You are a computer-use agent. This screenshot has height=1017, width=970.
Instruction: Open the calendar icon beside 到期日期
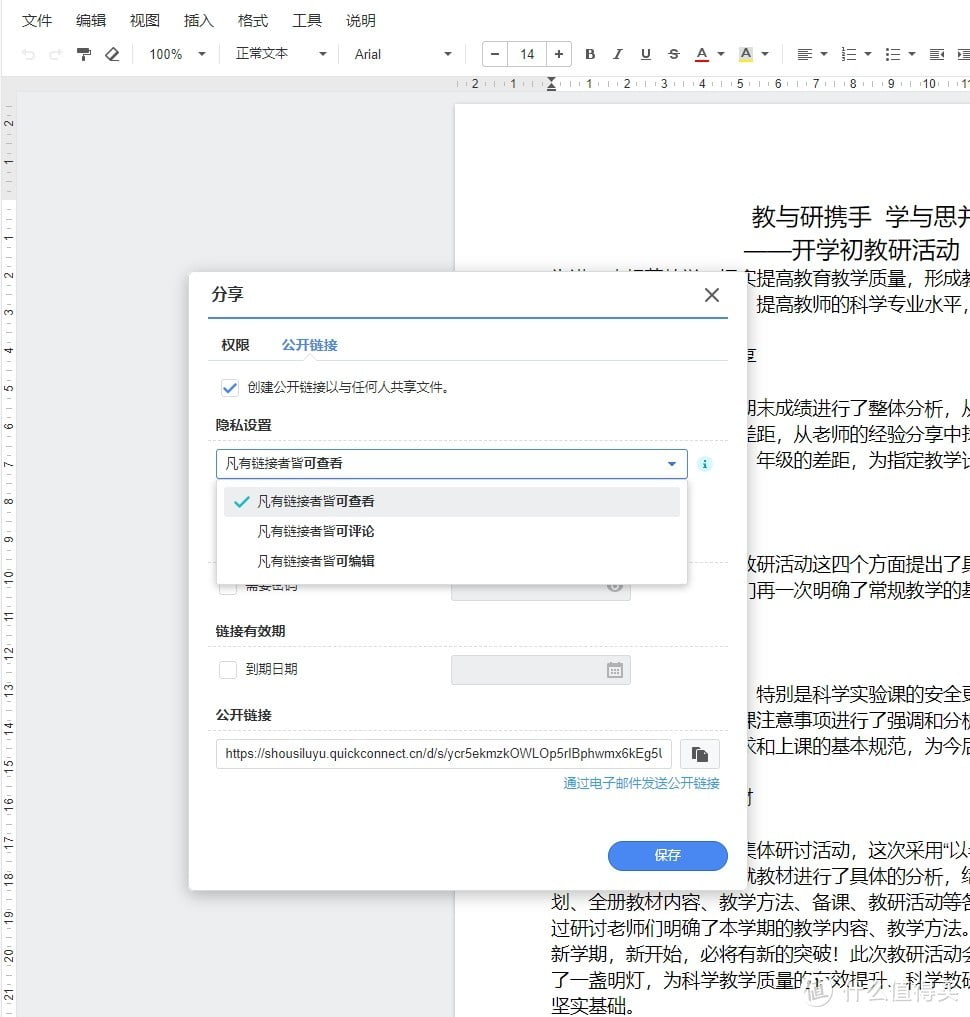pos(616,670)
